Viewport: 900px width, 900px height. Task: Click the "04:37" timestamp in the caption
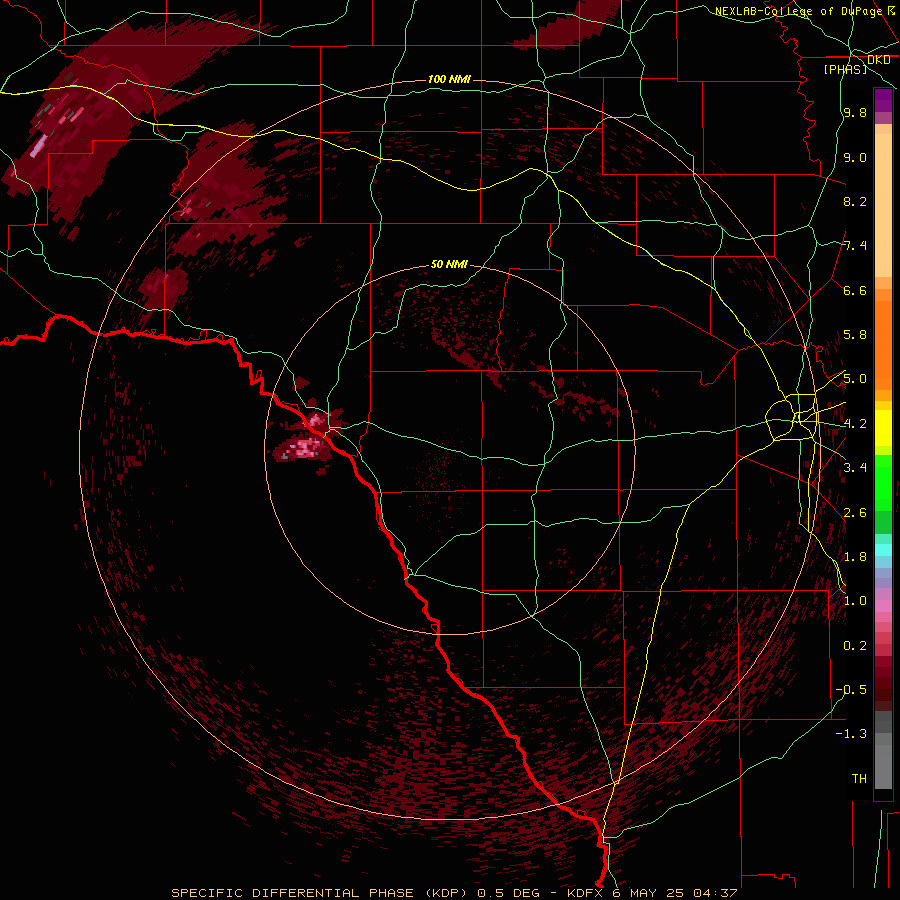pos(715,893)
